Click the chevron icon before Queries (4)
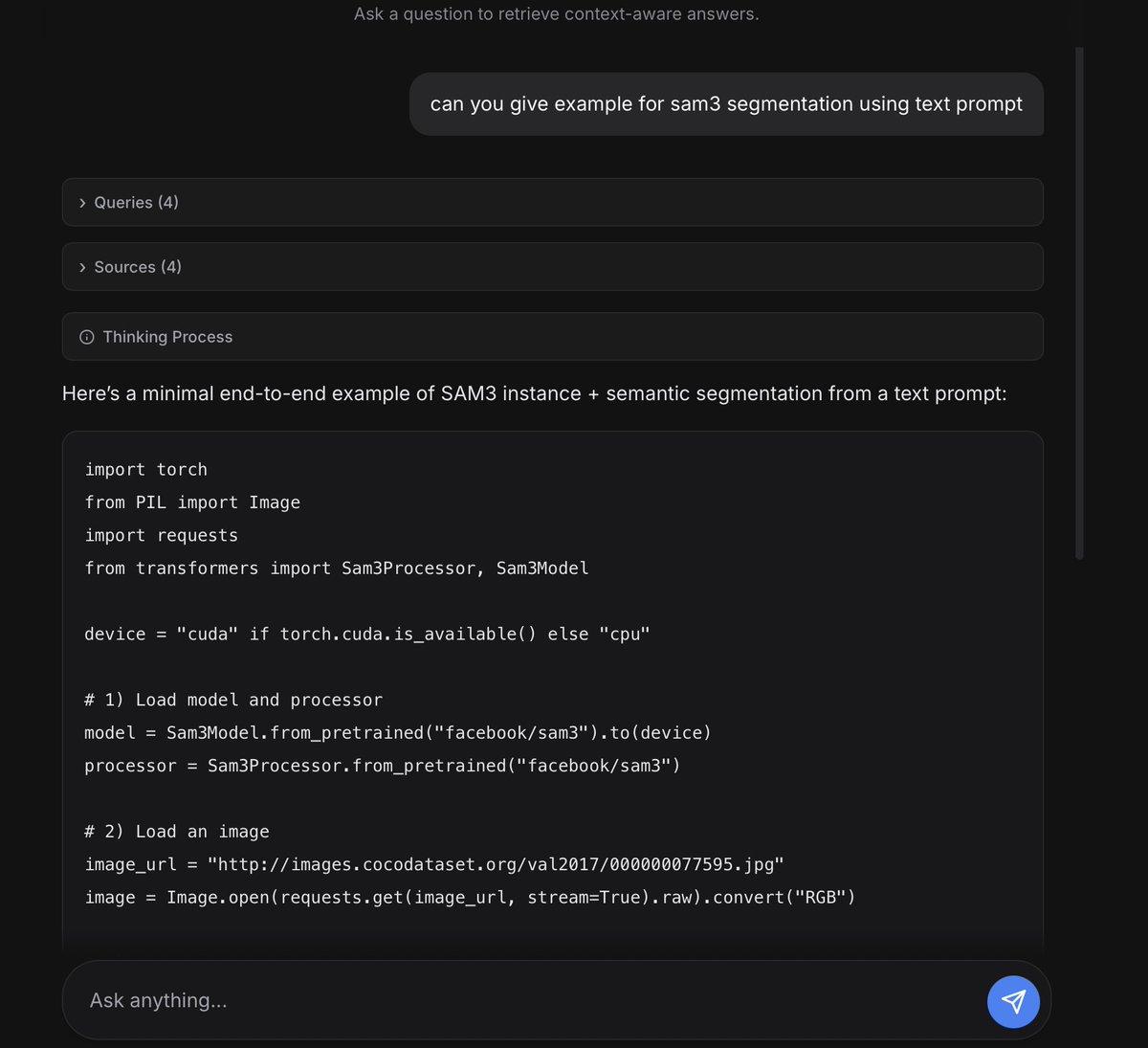Screen dimensions: 1148x1048 point(82,202)
